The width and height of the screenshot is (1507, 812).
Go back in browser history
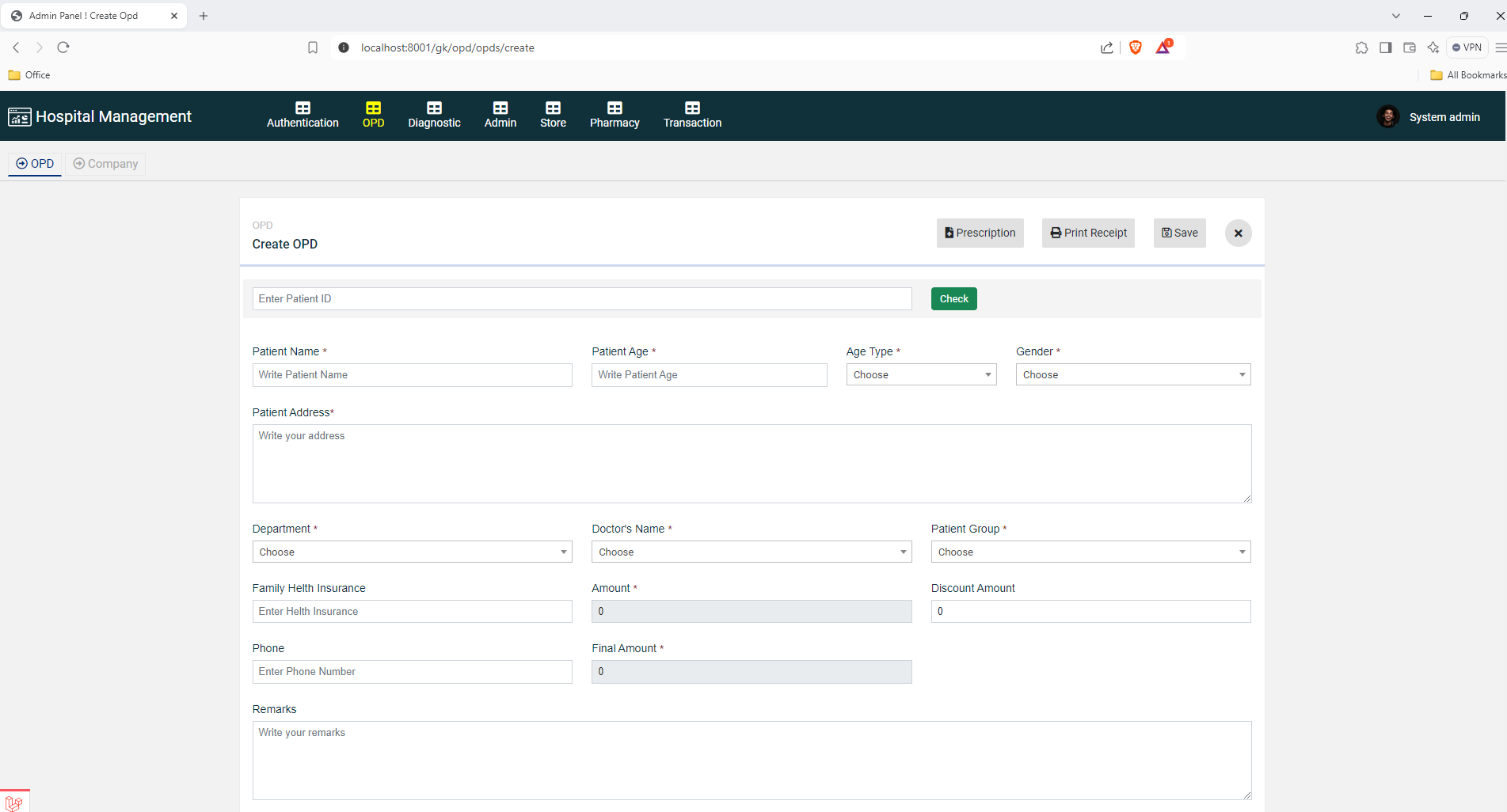[16, 47]
